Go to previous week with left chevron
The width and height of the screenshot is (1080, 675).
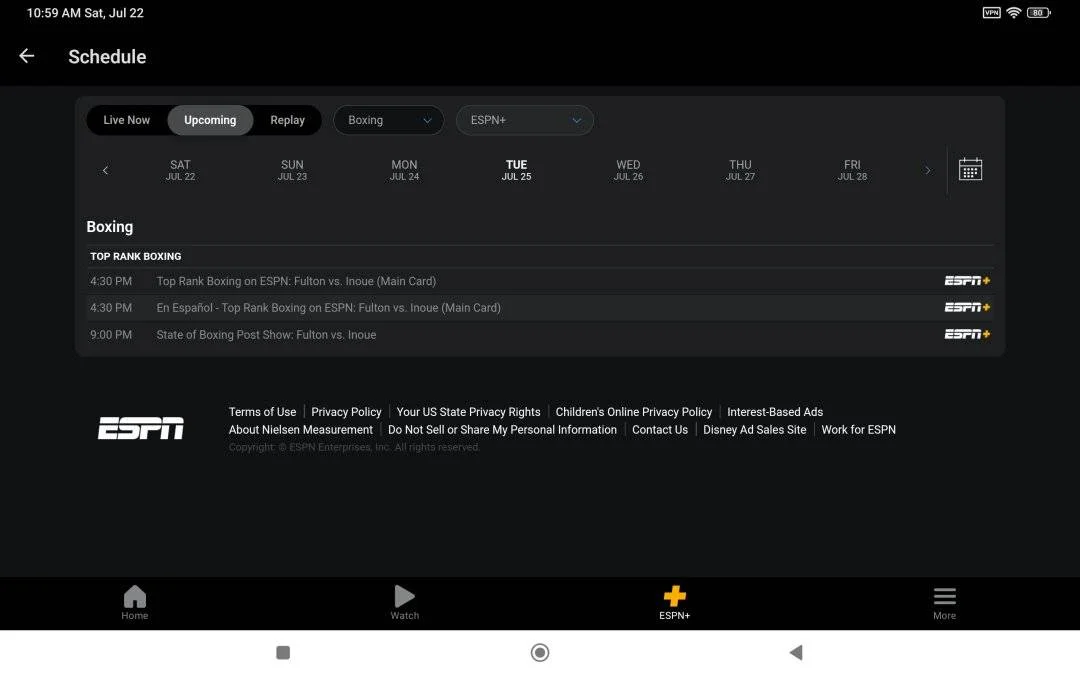click(x=105, y=170)
